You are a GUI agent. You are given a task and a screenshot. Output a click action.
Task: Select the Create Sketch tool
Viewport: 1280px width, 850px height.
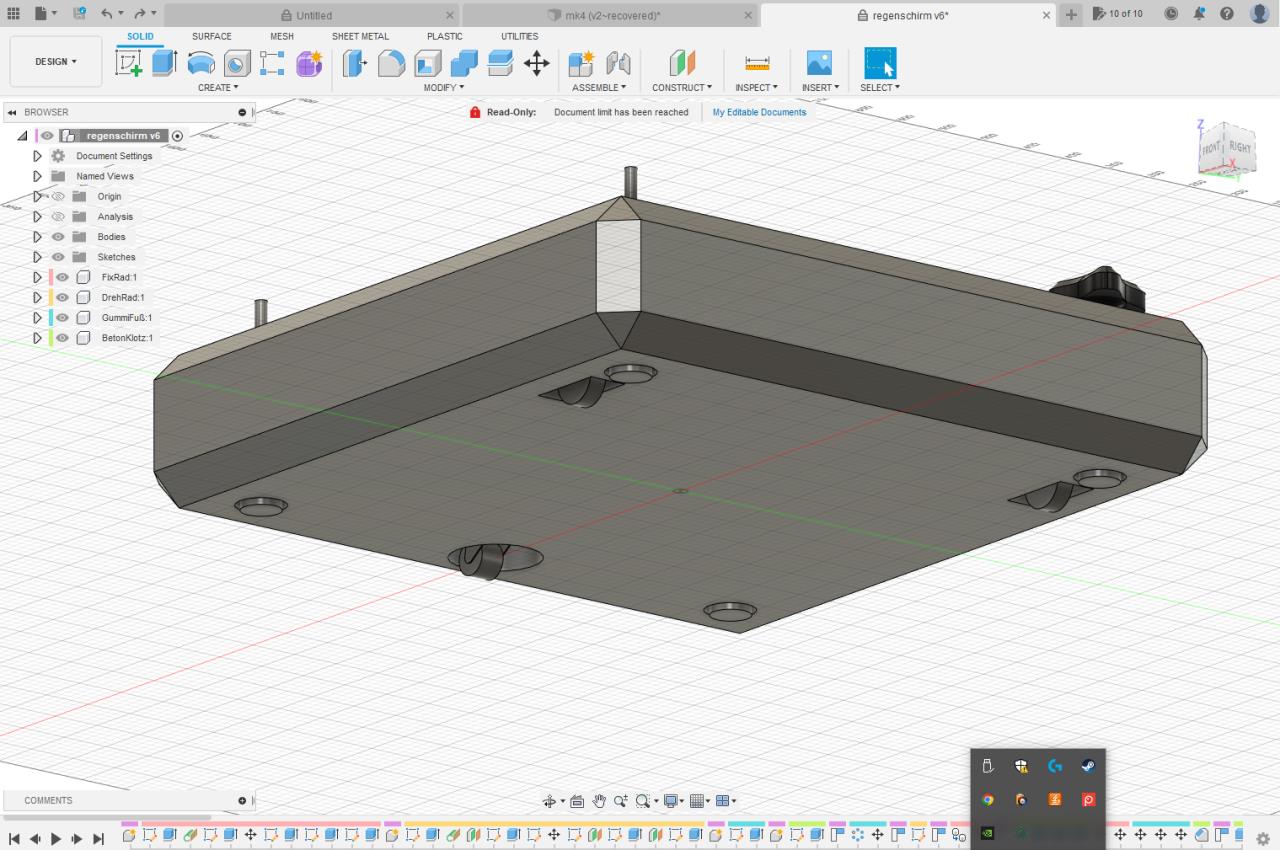(x=129, y=64)
